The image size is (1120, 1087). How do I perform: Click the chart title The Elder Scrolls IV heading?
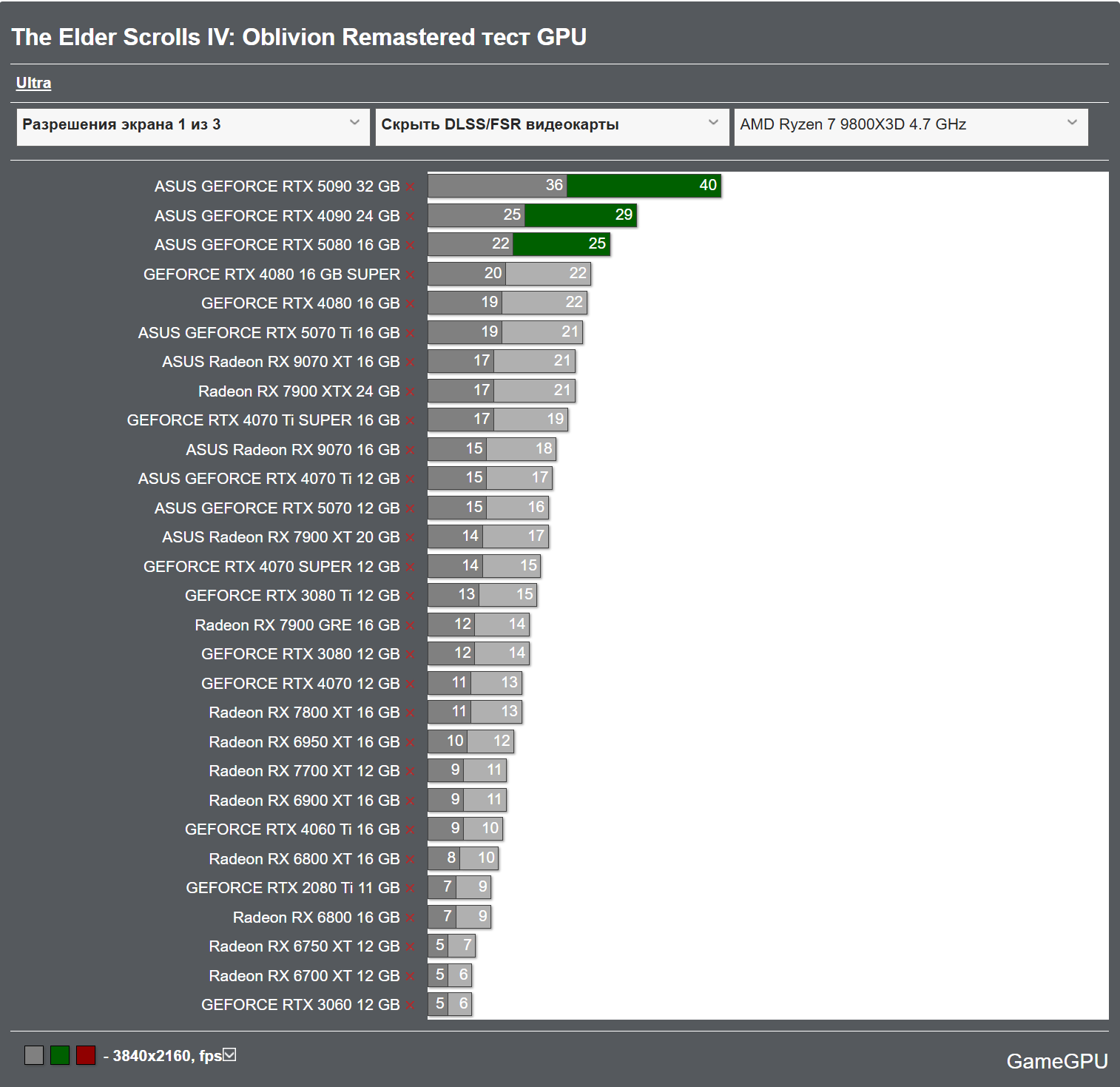(299, 37)
